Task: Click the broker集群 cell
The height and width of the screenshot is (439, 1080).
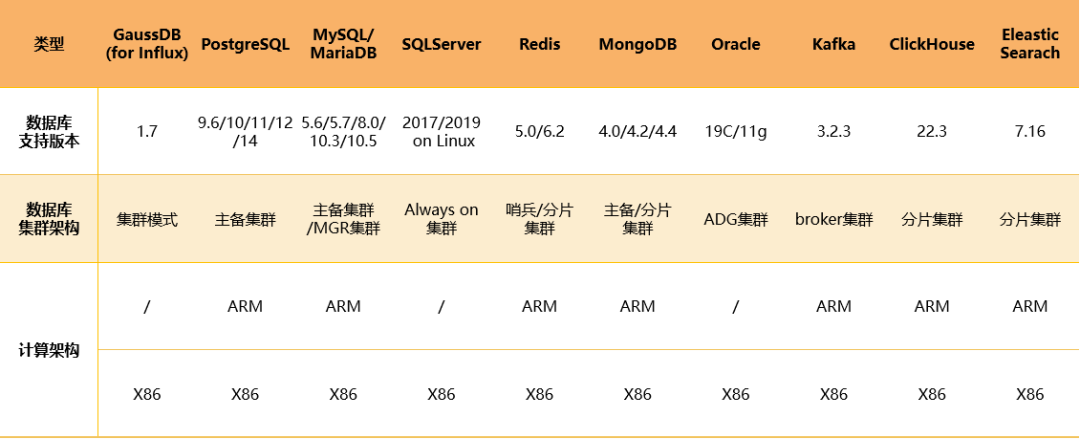Action: [833, 220]
